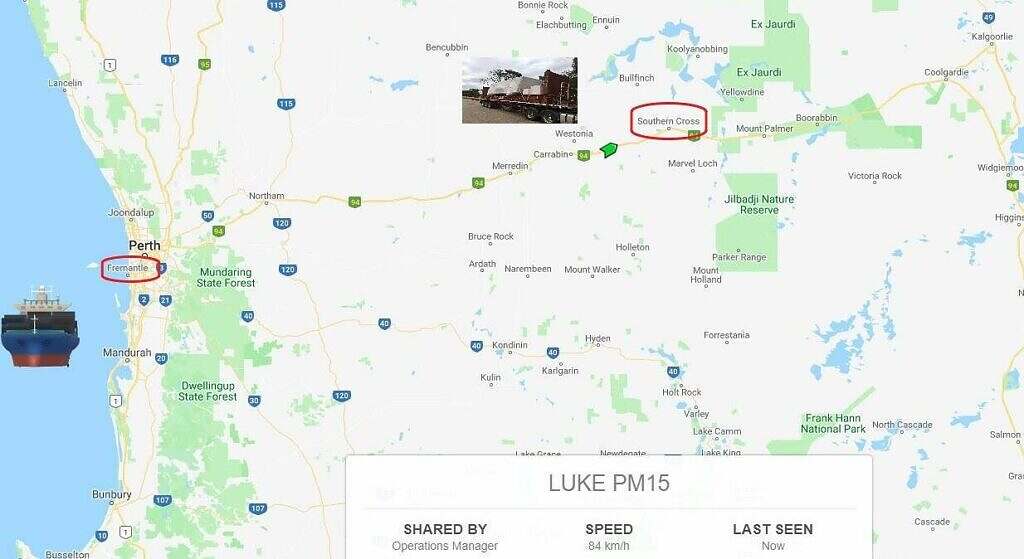Click route 107 shield near Bunbury

pyautogui.click(x=162, y=500)
